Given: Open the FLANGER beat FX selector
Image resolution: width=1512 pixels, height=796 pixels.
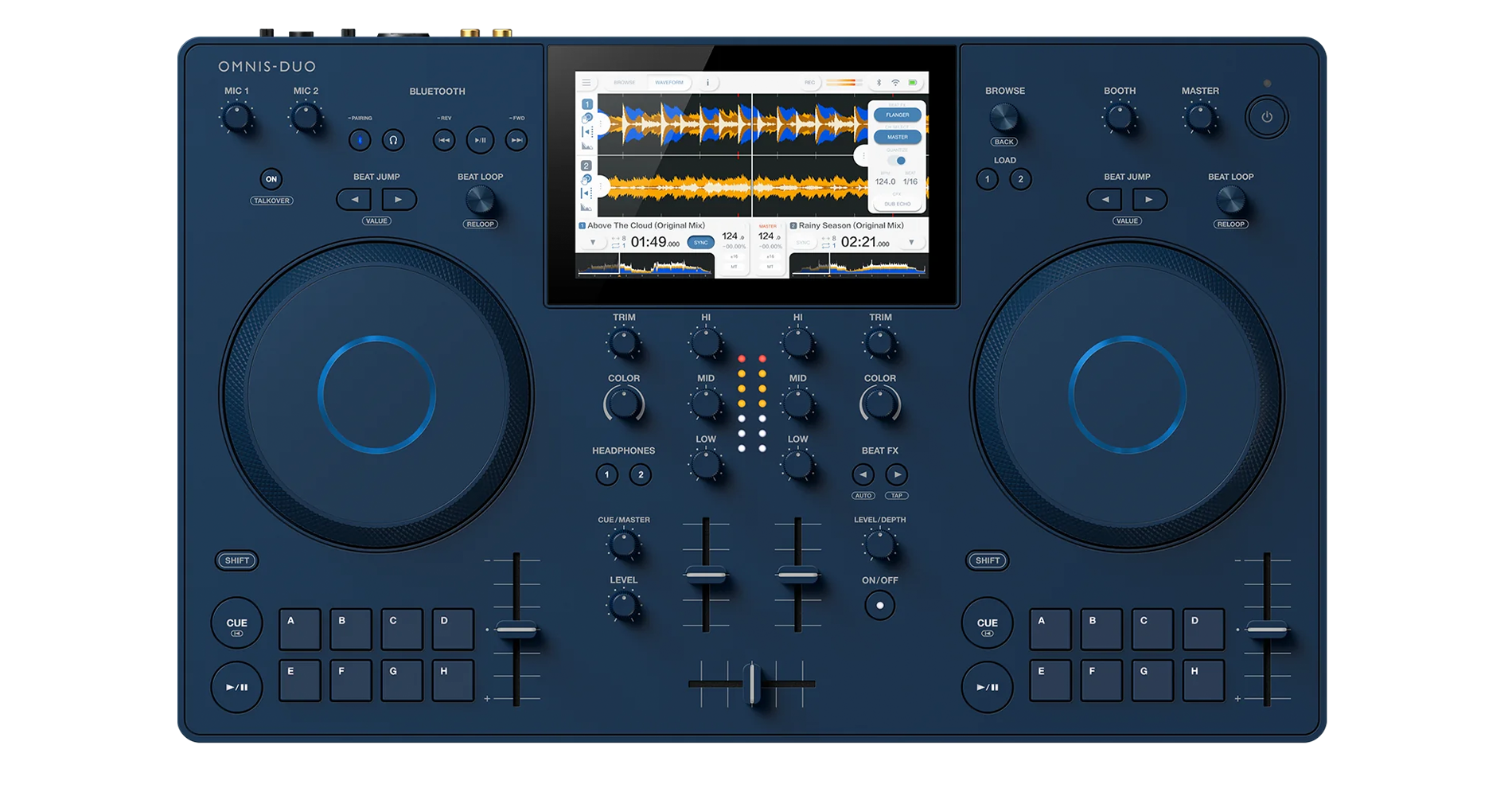Looking at the screenshot, I should (898, 115).
